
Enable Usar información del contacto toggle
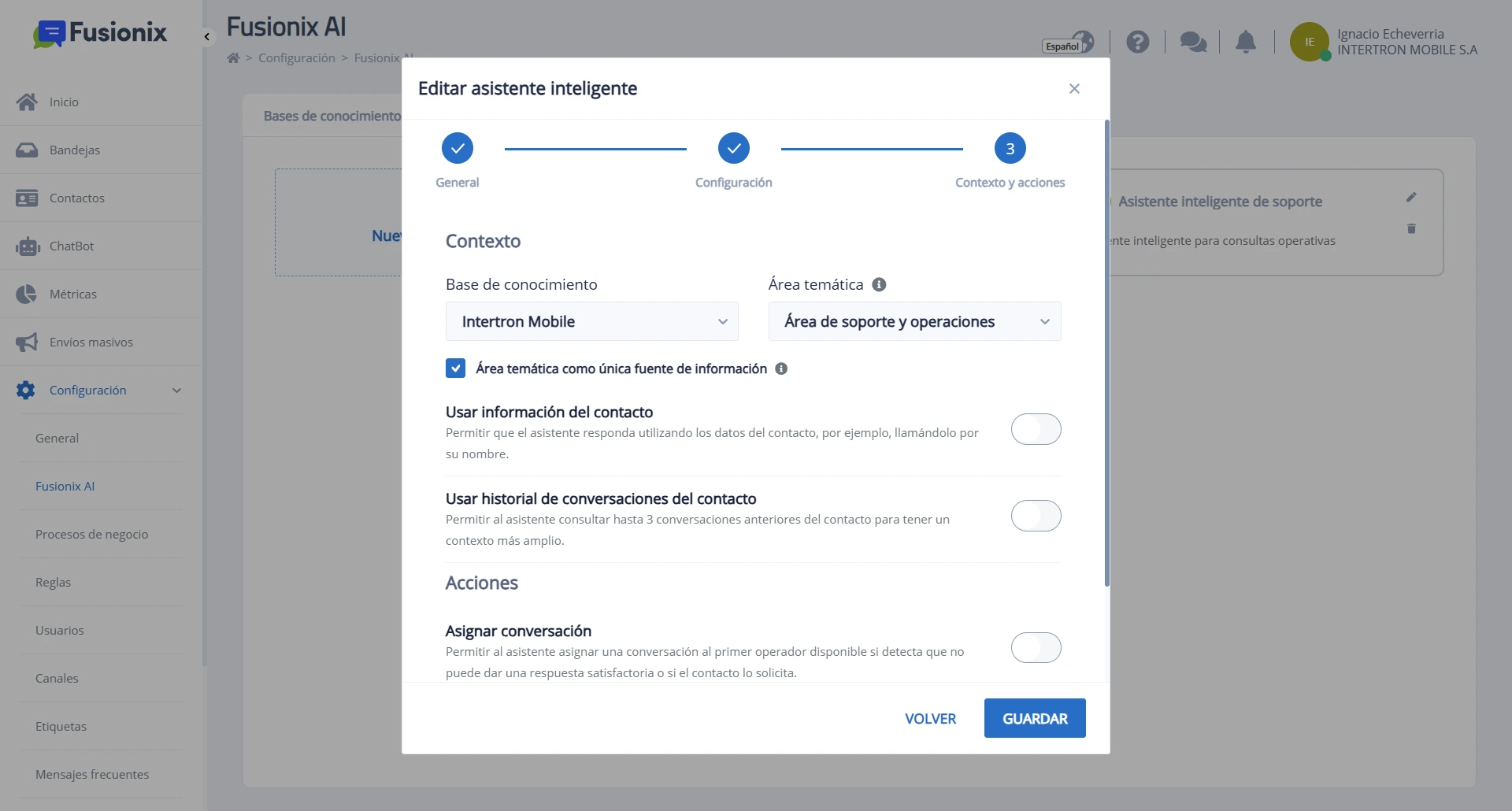[1036, 429]
